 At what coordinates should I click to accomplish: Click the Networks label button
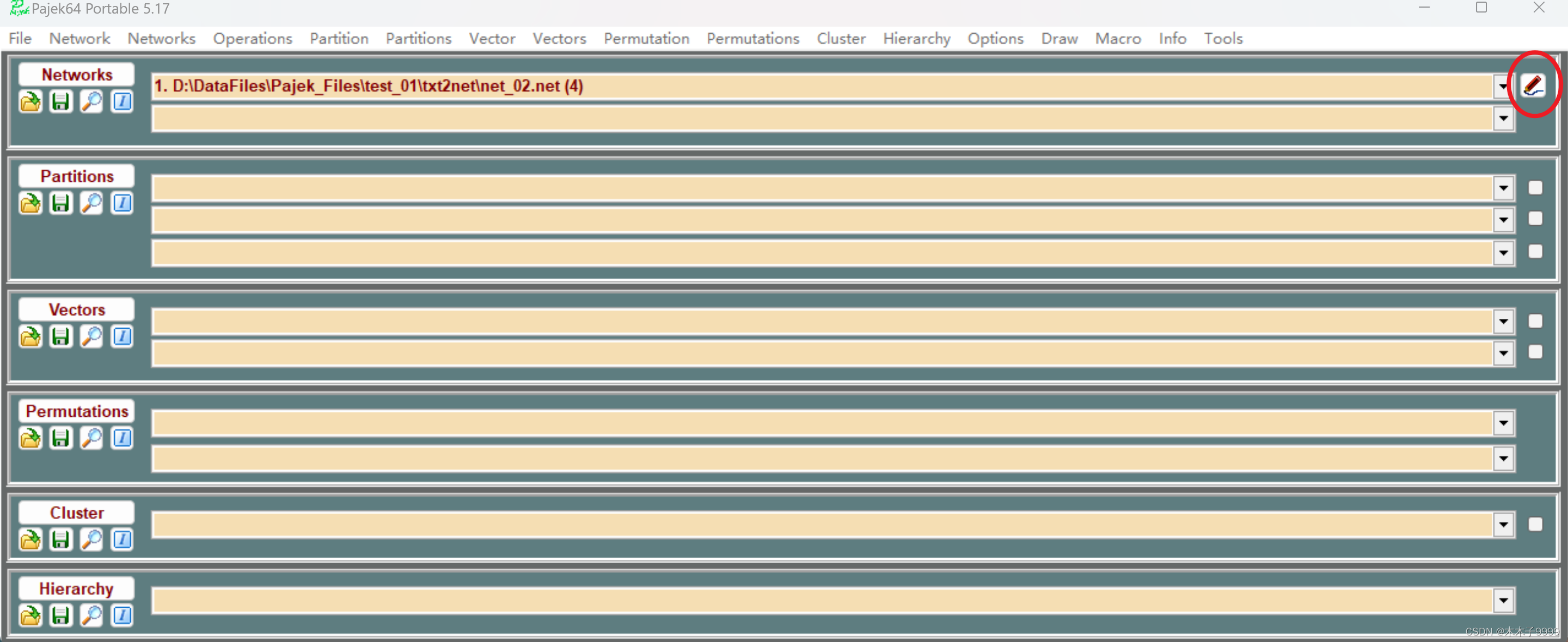[x=77, y=75]
